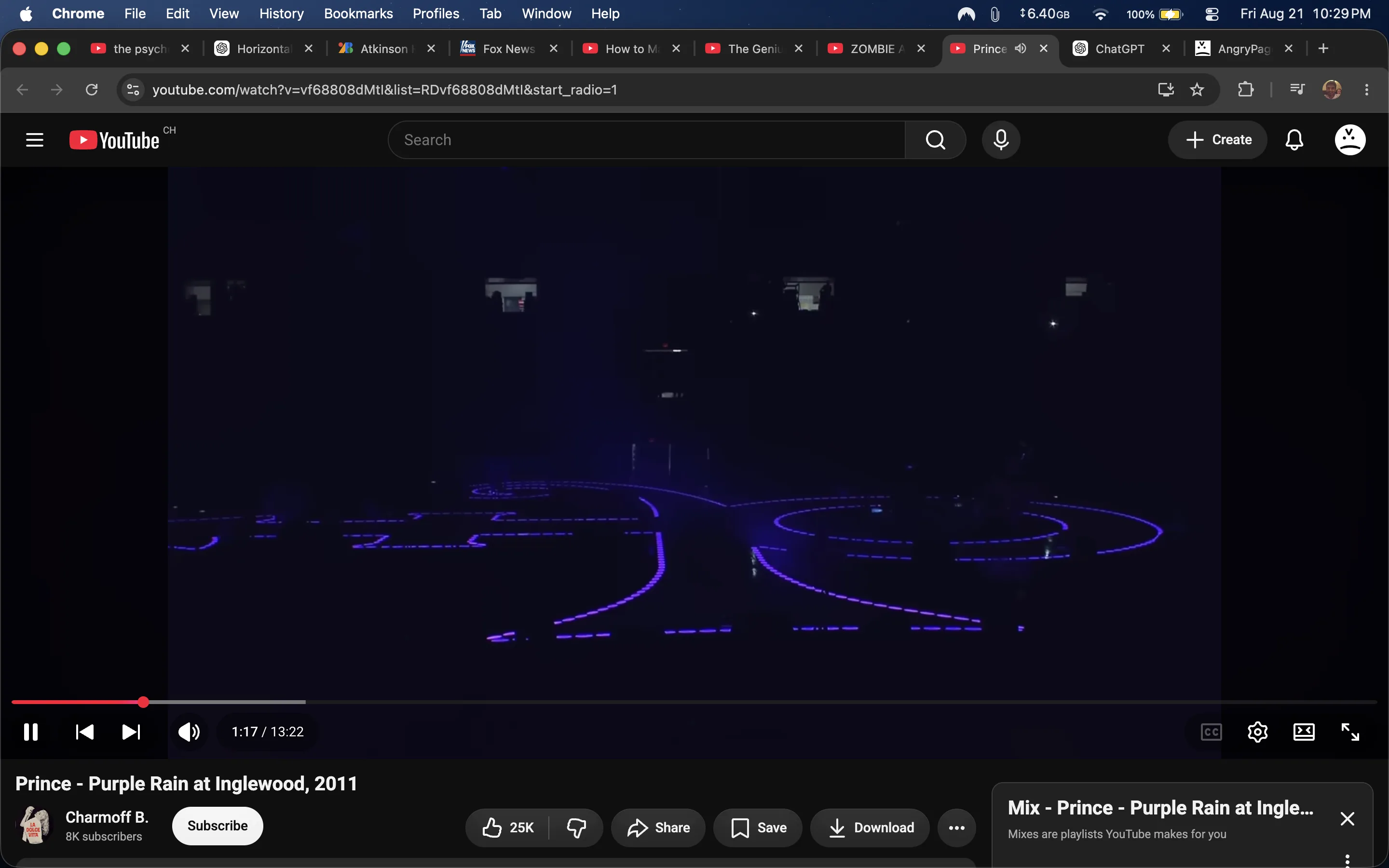Open YouTube notifications bell
1389x868 pixels.
pos(1294,139)
